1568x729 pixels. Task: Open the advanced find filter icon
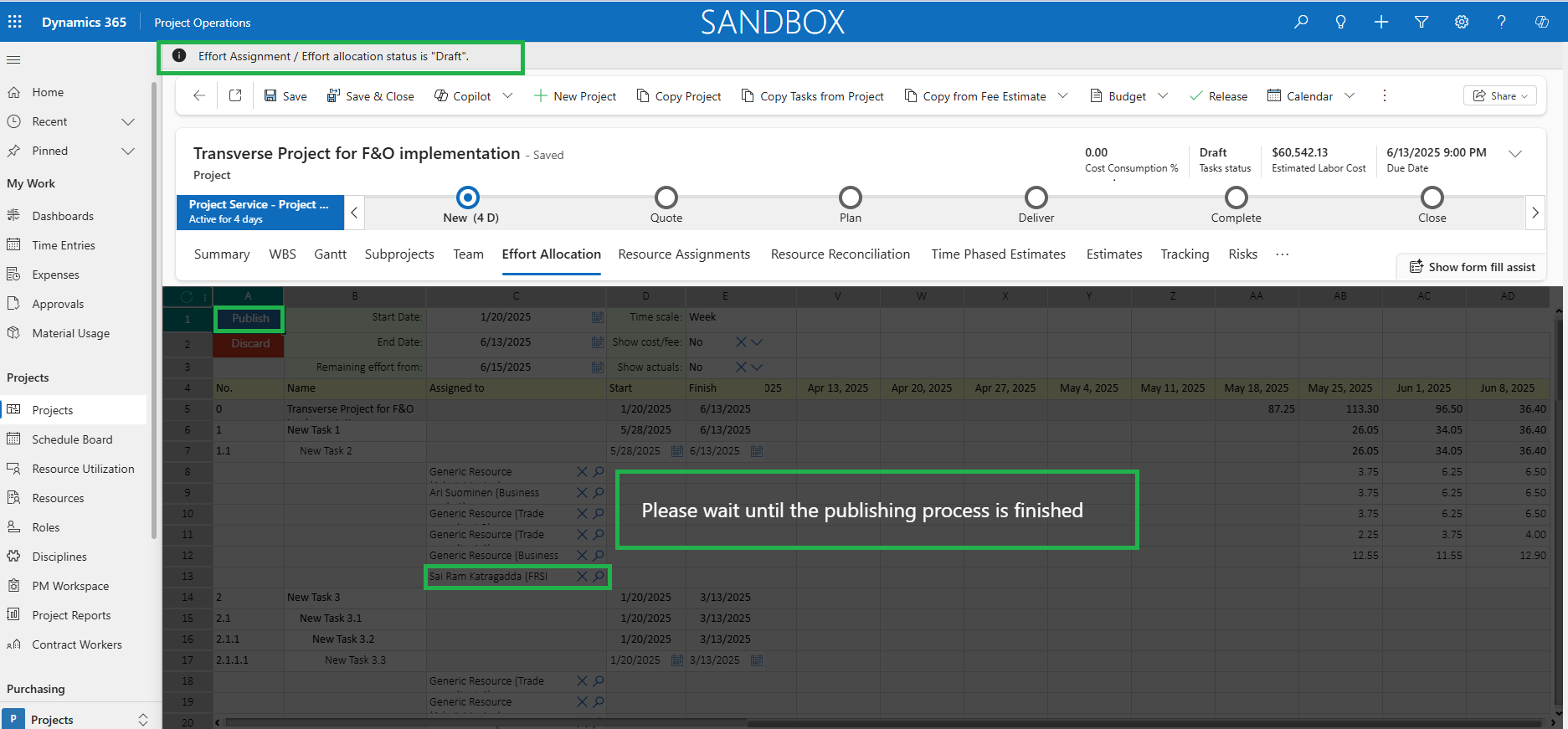(x=1421, y=22)
